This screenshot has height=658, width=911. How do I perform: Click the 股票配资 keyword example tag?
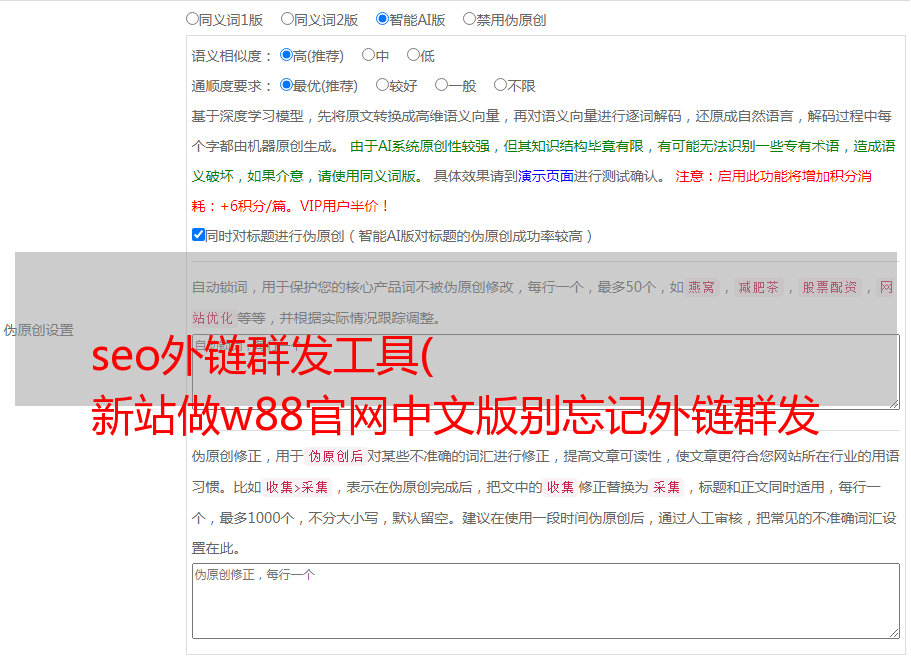point(830,287)
